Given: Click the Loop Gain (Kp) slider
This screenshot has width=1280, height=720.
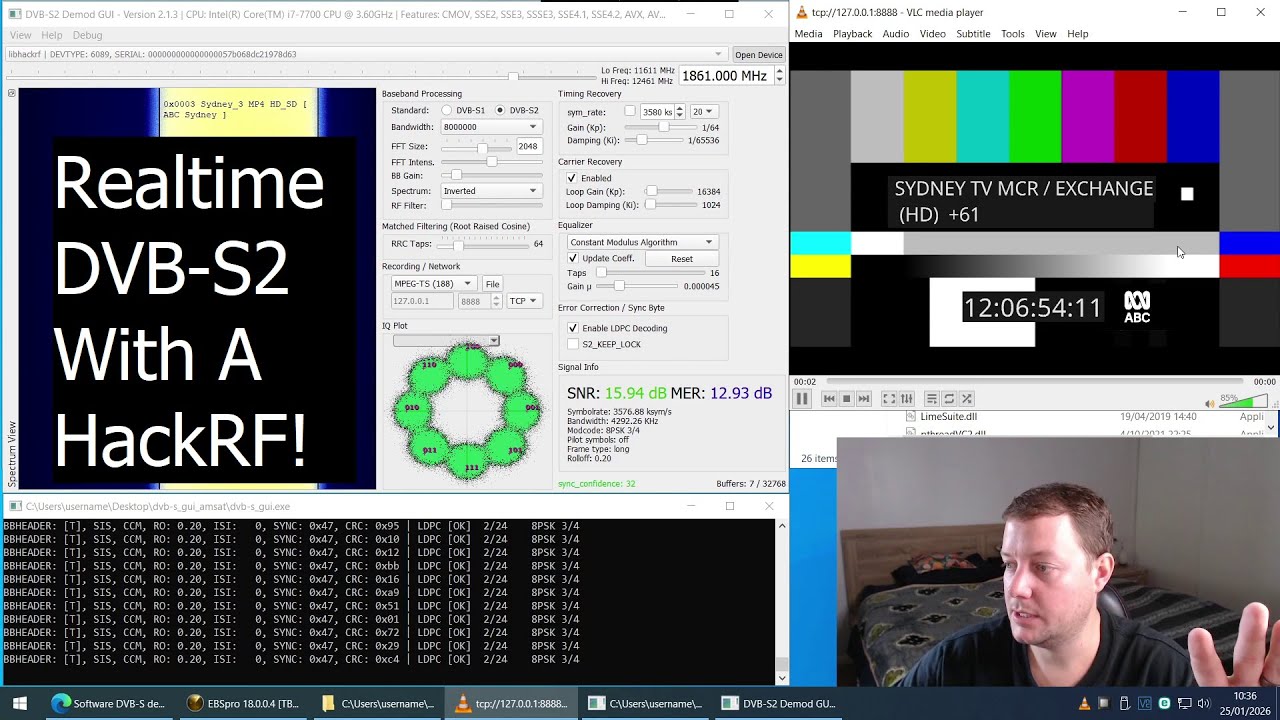Looking at the screenshot, I should 667,191.
